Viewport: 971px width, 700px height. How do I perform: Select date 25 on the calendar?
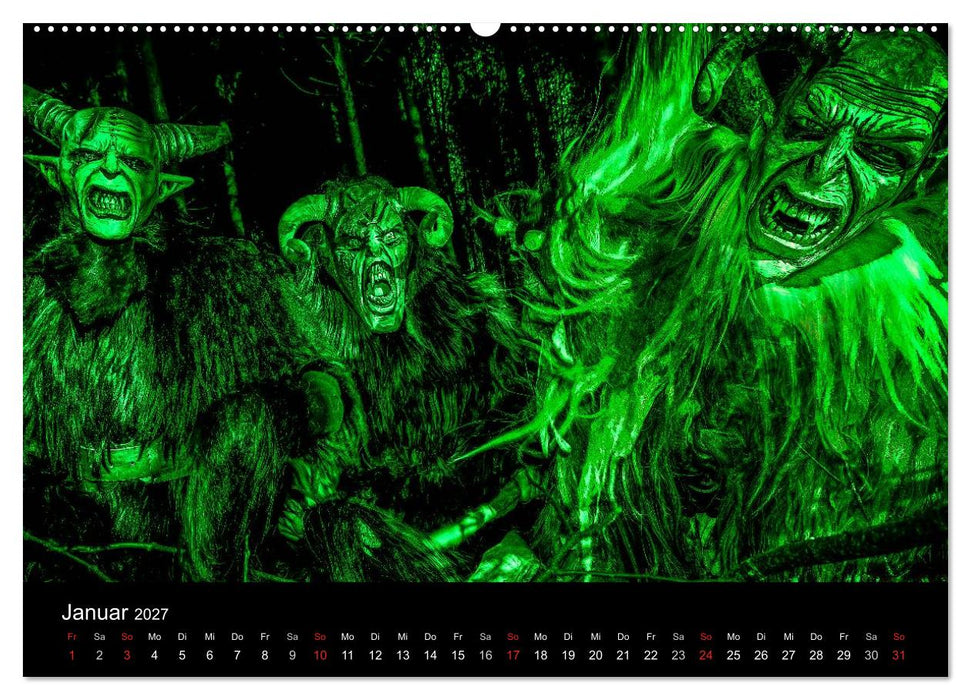coord(734,655)
